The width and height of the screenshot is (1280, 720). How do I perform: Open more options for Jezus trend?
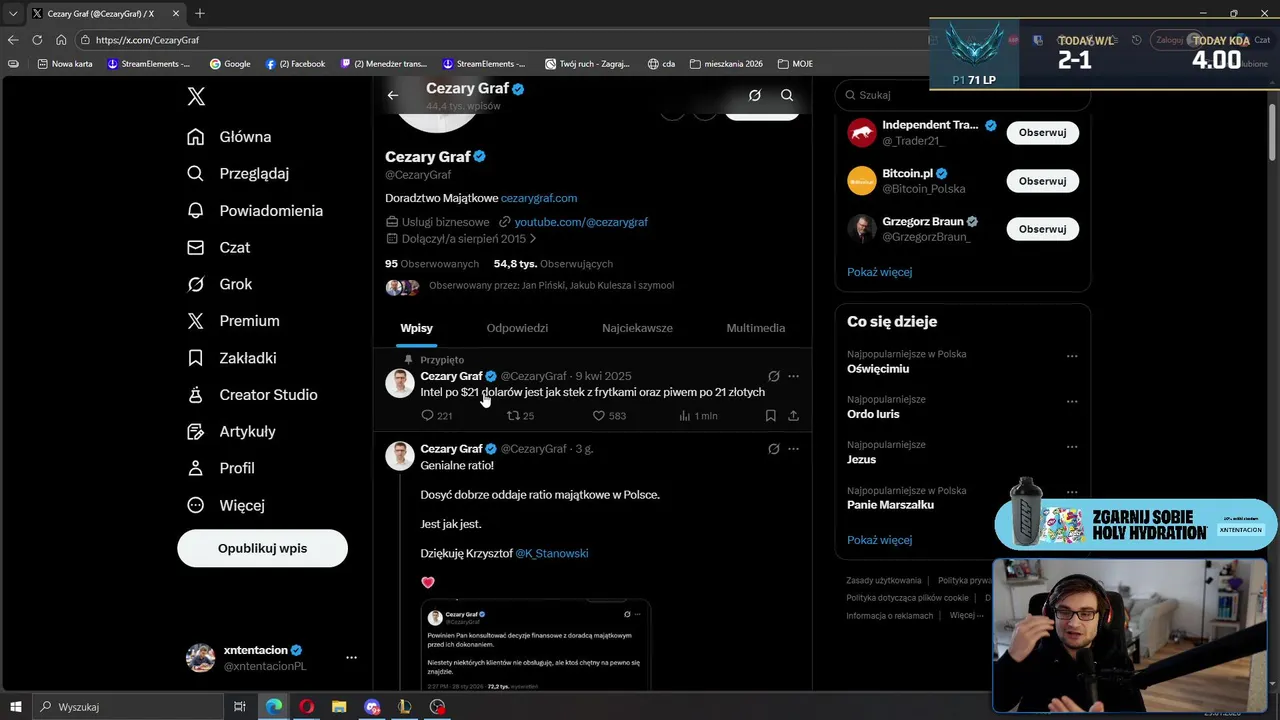point(1072,447)
